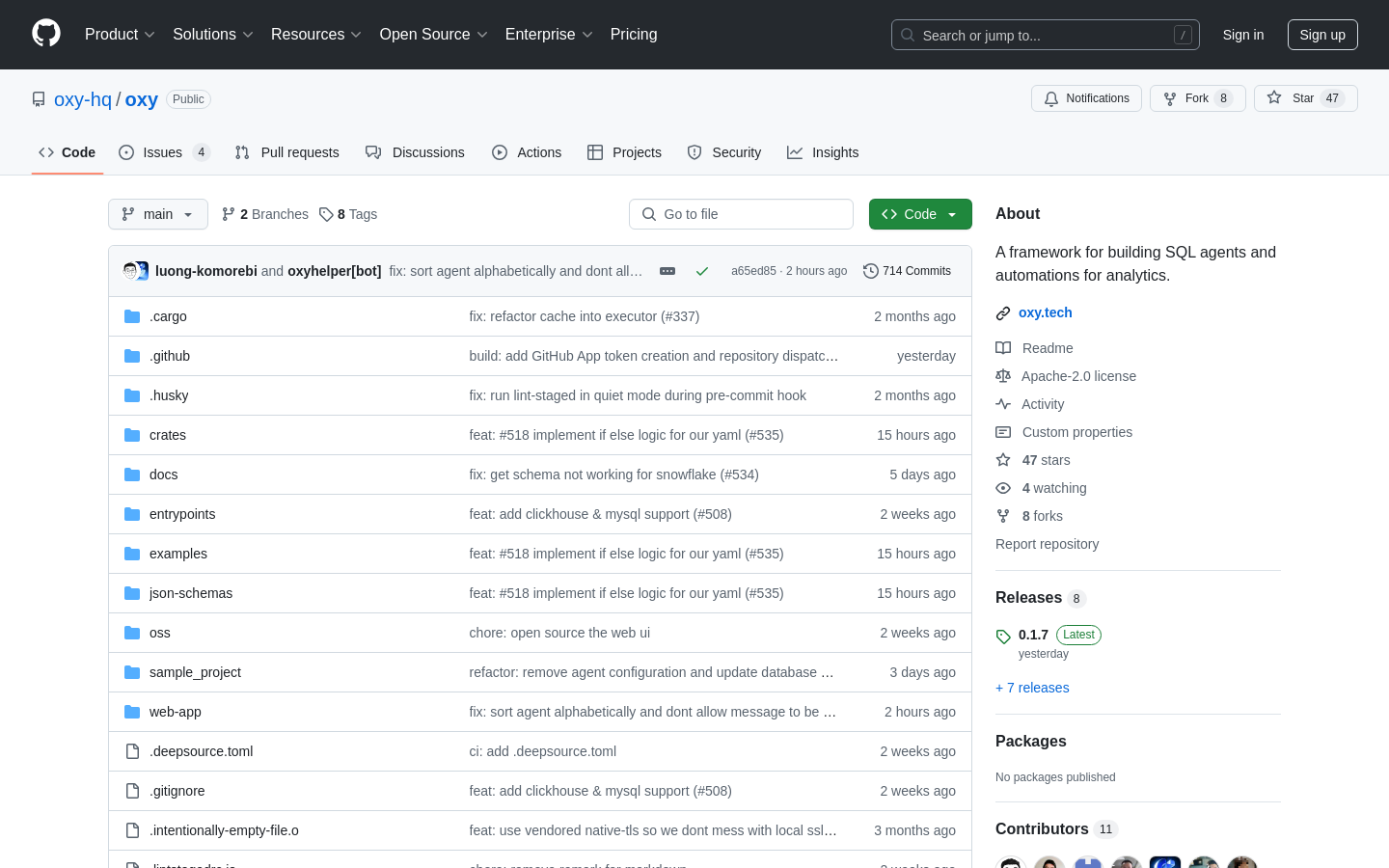Click the + 7 releases link
Image resolution: width=1389 pixels, height=868 pixels.
point(1032,688)
